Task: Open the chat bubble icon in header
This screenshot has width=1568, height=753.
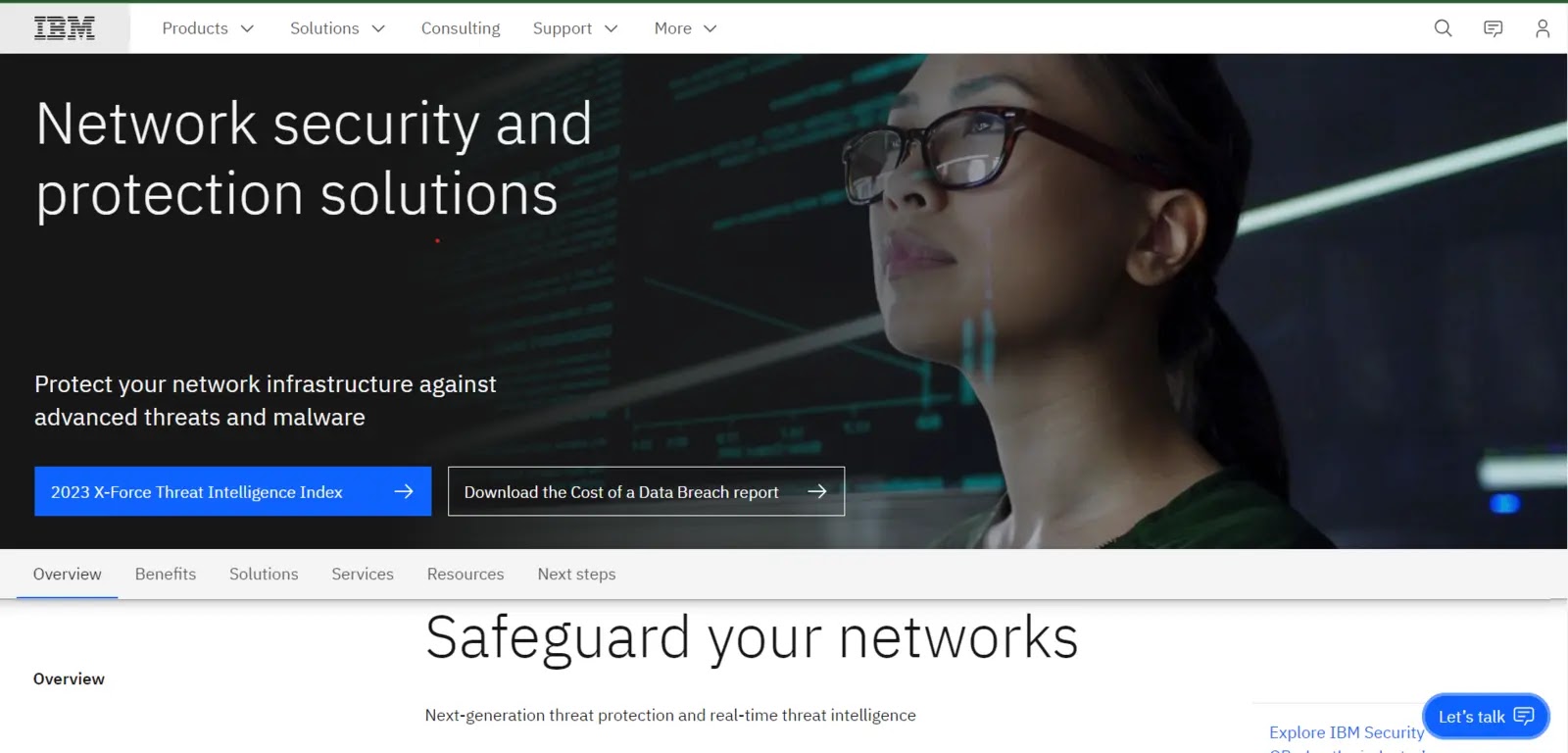Action: coord(1493,28)
